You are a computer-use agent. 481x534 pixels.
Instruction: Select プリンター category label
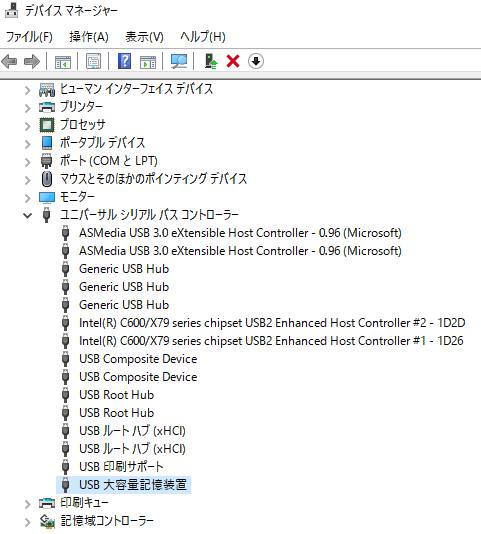point(81,107)
